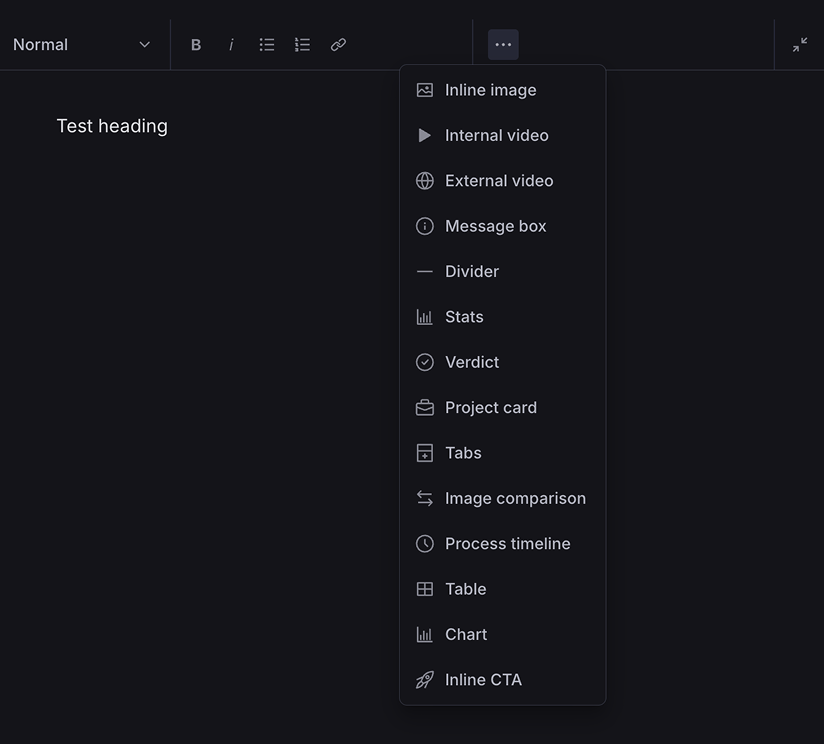This screenshot has height=744, width=824.
Task: Choose Inline image from the menu
Action: pyautogui.click(x=502, y=90)
